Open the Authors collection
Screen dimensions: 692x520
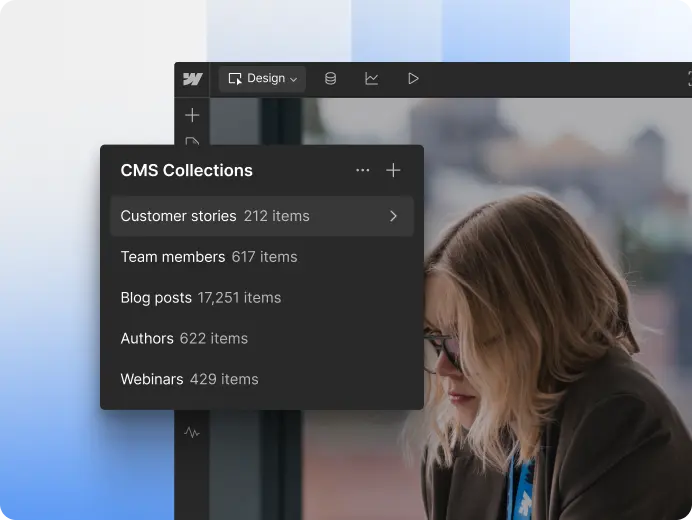tap(262, 339)
